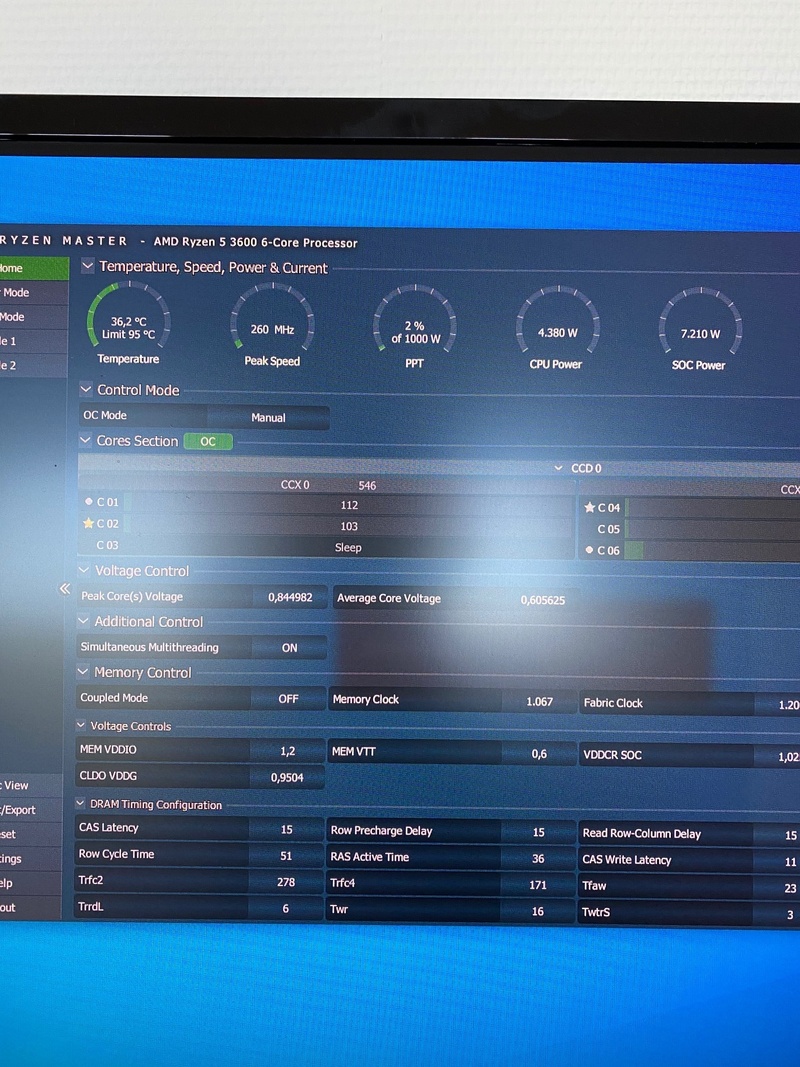Click the "260 MHz" peak speed reading

(272, 329)
